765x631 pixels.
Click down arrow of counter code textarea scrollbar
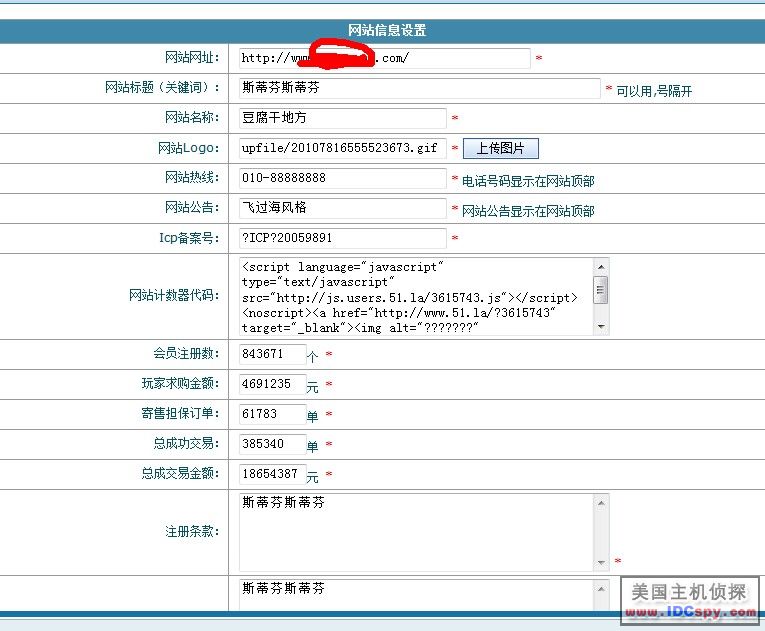pos(601,326)
